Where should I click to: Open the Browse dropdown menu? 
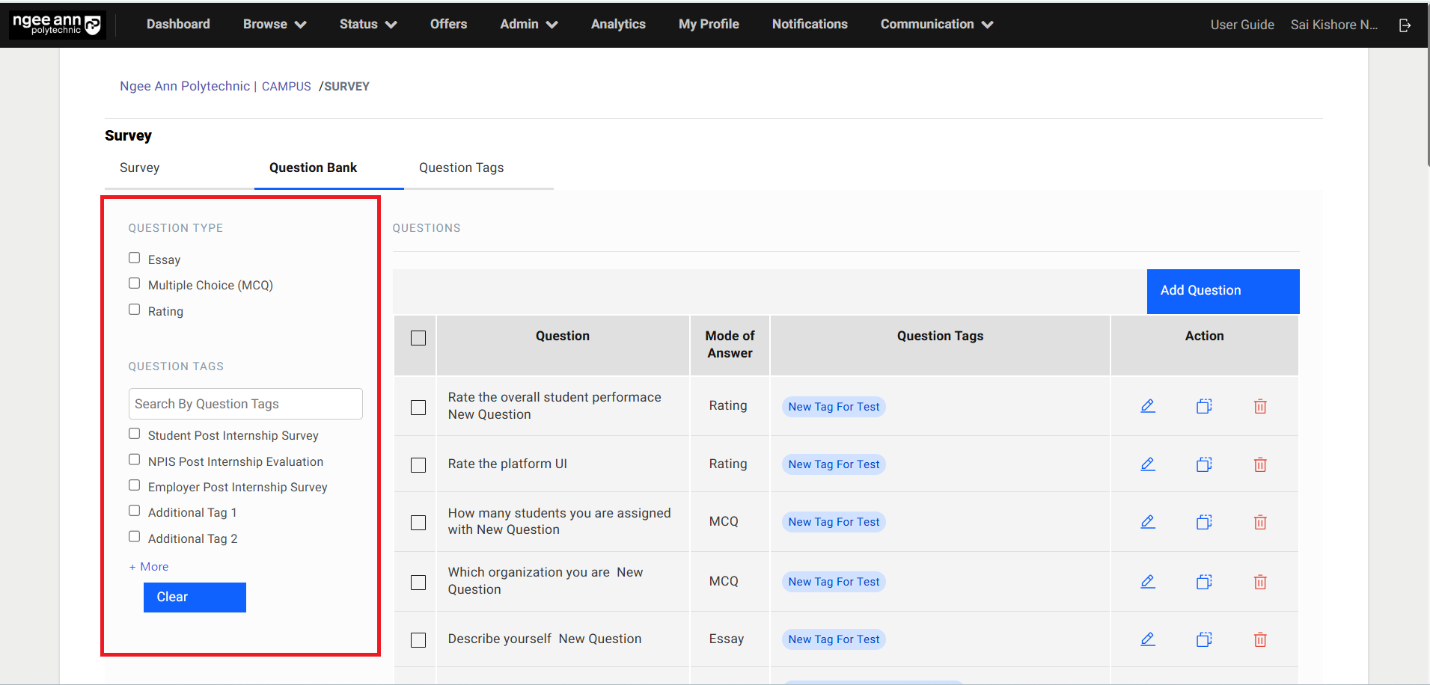[x=274, y=24]
